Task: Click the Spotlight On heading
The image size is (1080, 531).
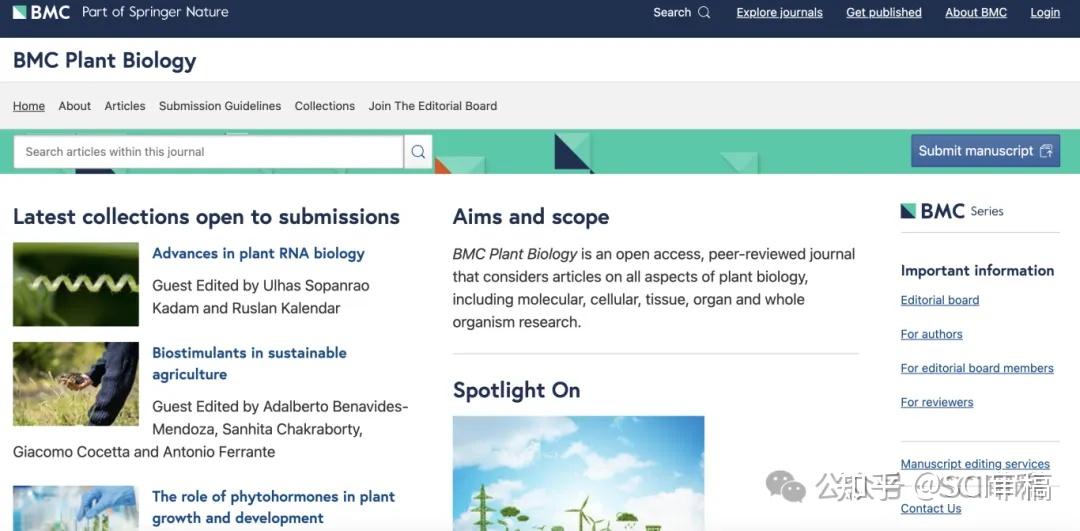Action: (516, 391)
